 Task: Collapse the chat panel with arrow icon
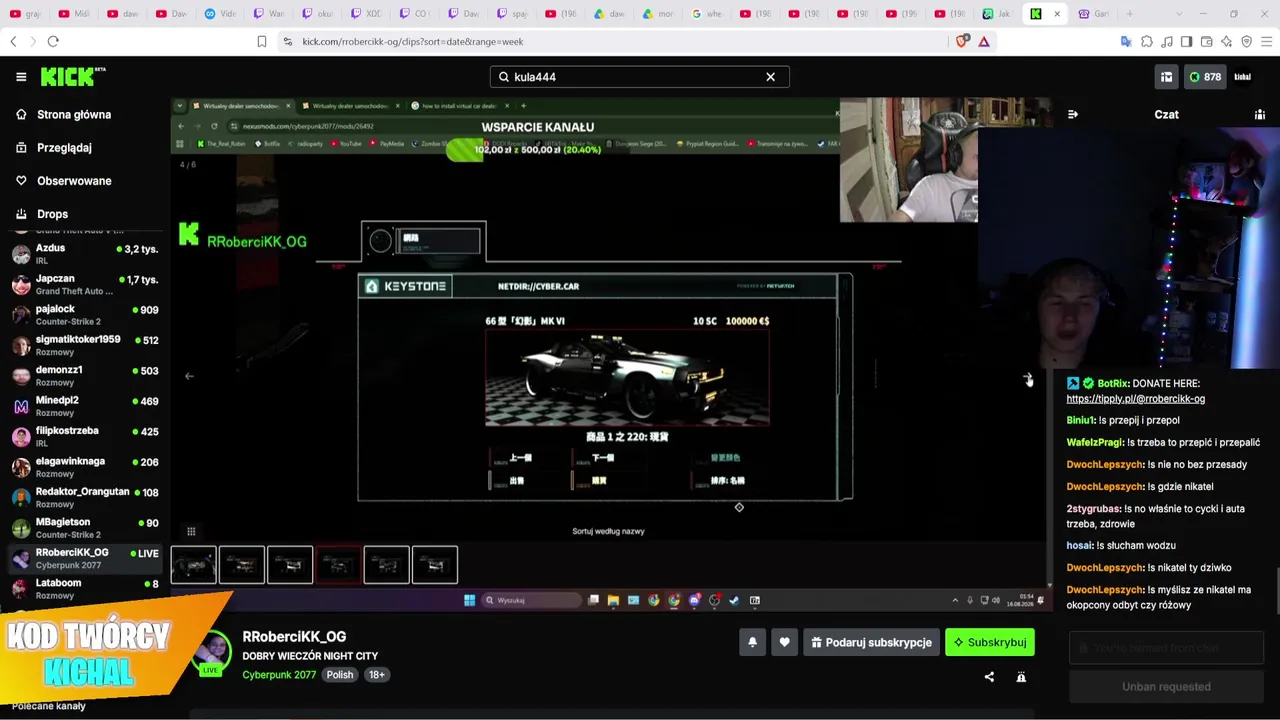[x=1073, y=114]
